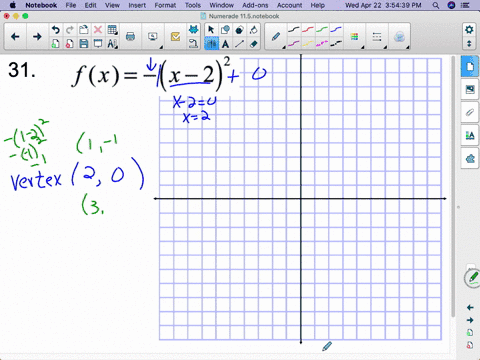Expand the screen shade display dropdown
Image resolution: width=480 pixels, height=360 pixels.
point(153,37)
